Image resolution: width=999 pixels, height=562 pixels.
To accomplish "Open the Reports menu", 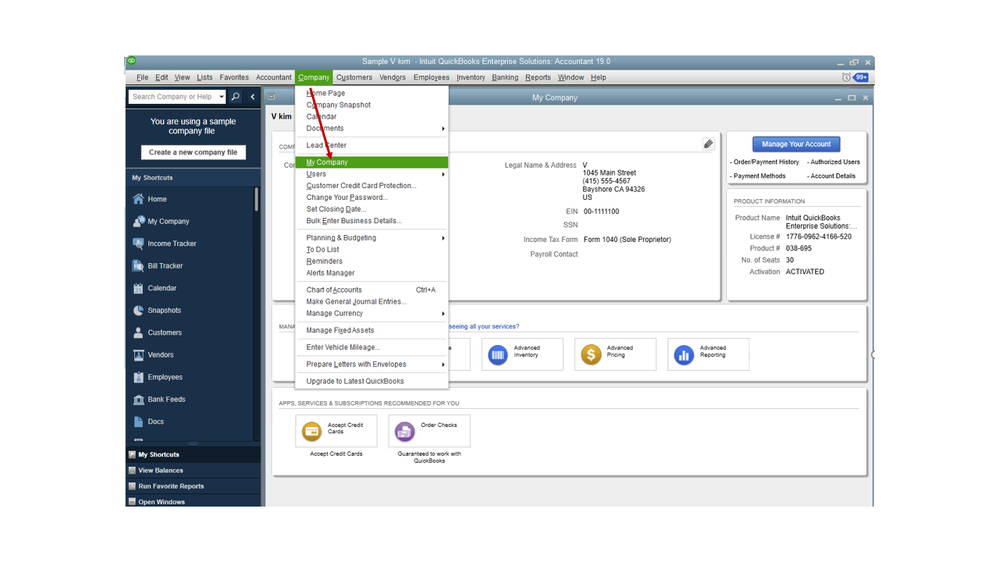I will [x=538, y=77].
